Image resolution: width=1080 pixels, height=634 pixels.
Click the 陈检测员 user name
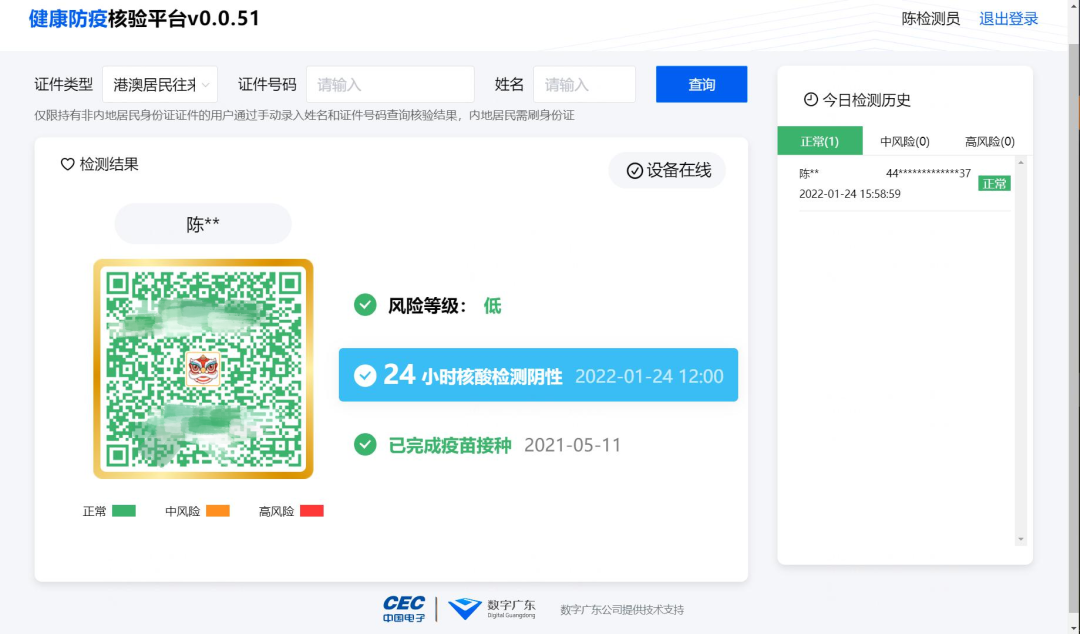(x=931, y=19)
